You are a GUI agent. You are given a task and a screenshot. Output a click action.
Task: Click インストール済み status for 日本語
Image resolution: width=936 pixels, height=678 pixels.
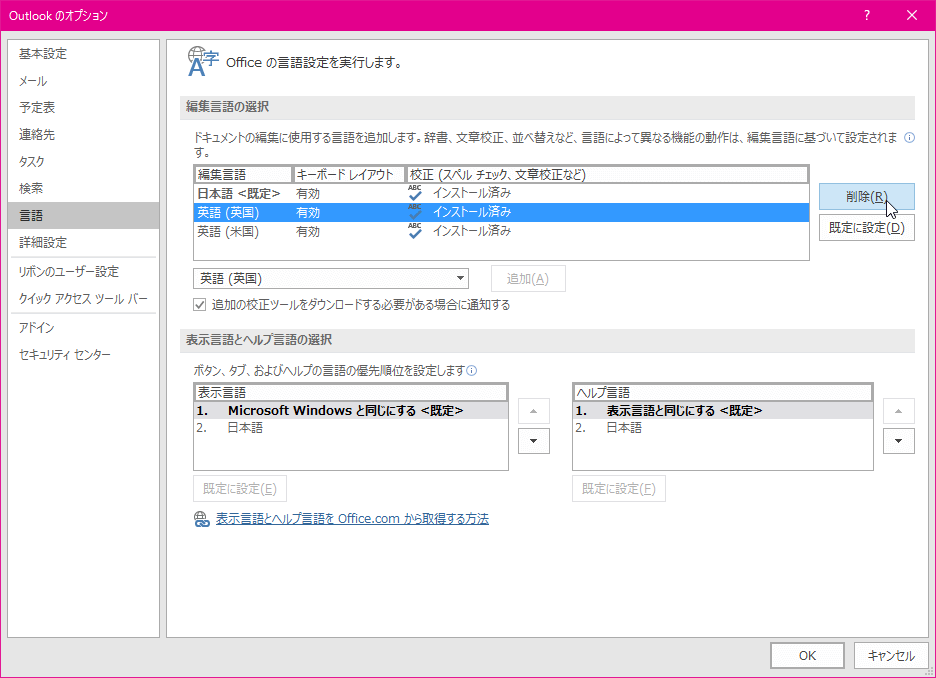click(472, 193)
